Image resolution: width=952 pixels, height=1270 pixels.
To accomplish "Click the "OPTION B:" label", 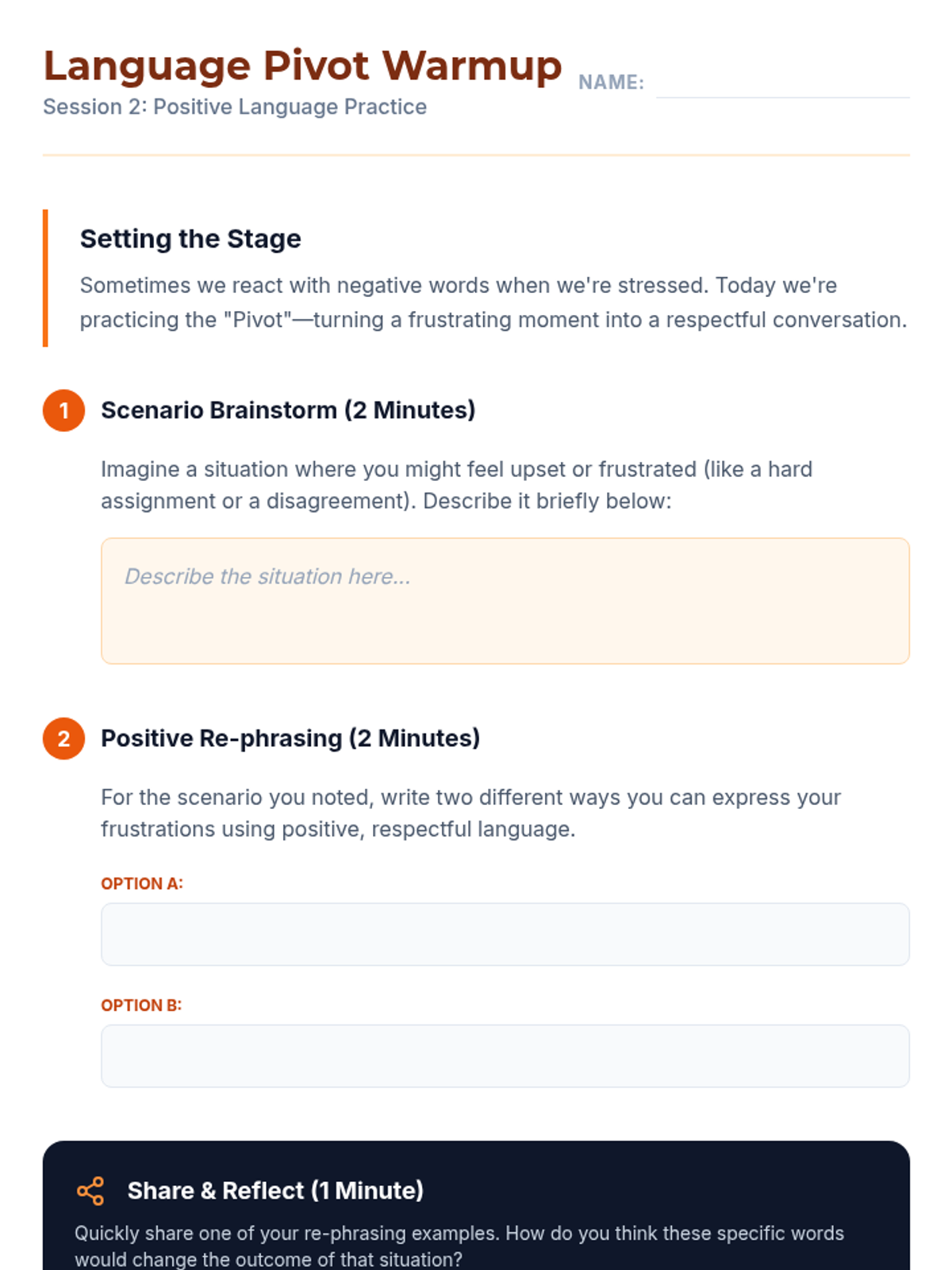I will 141,1005.
